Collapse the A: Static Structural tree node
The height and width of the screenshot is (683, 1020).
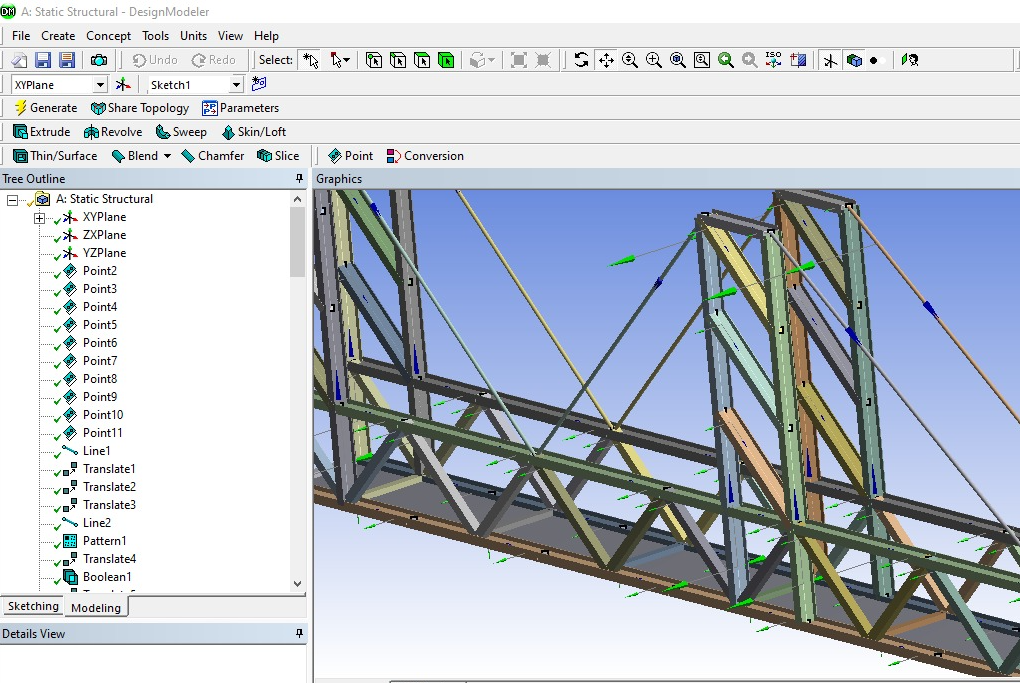coord(12,200)
